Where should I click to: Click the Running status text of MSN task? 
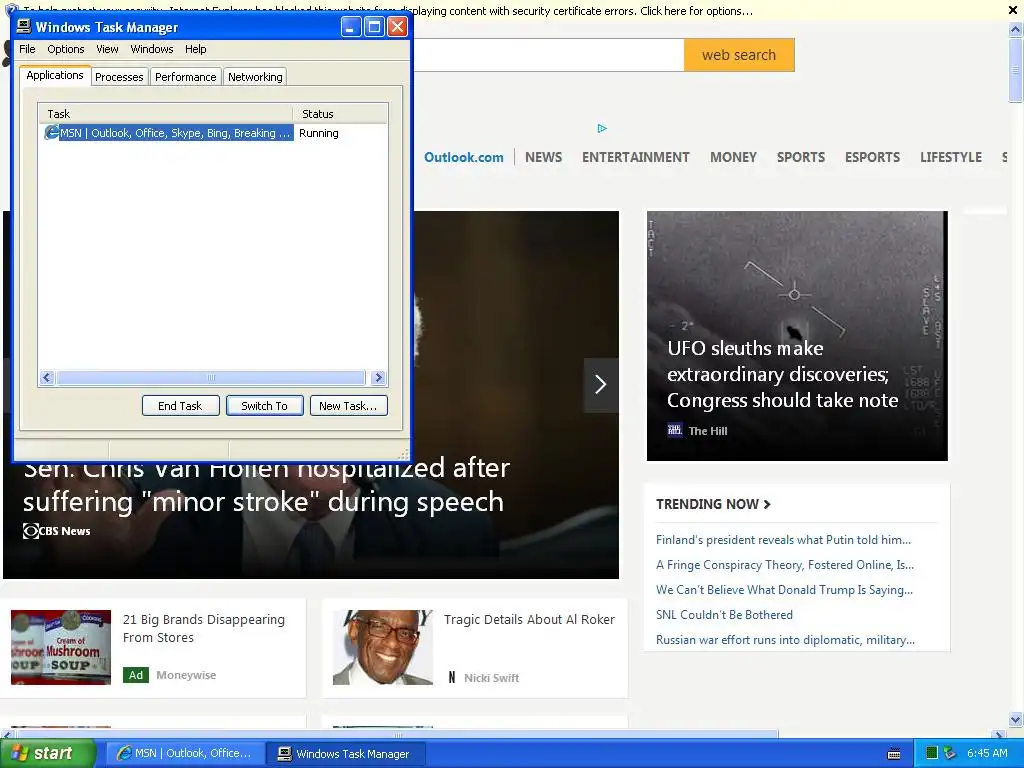coord(319,133)
